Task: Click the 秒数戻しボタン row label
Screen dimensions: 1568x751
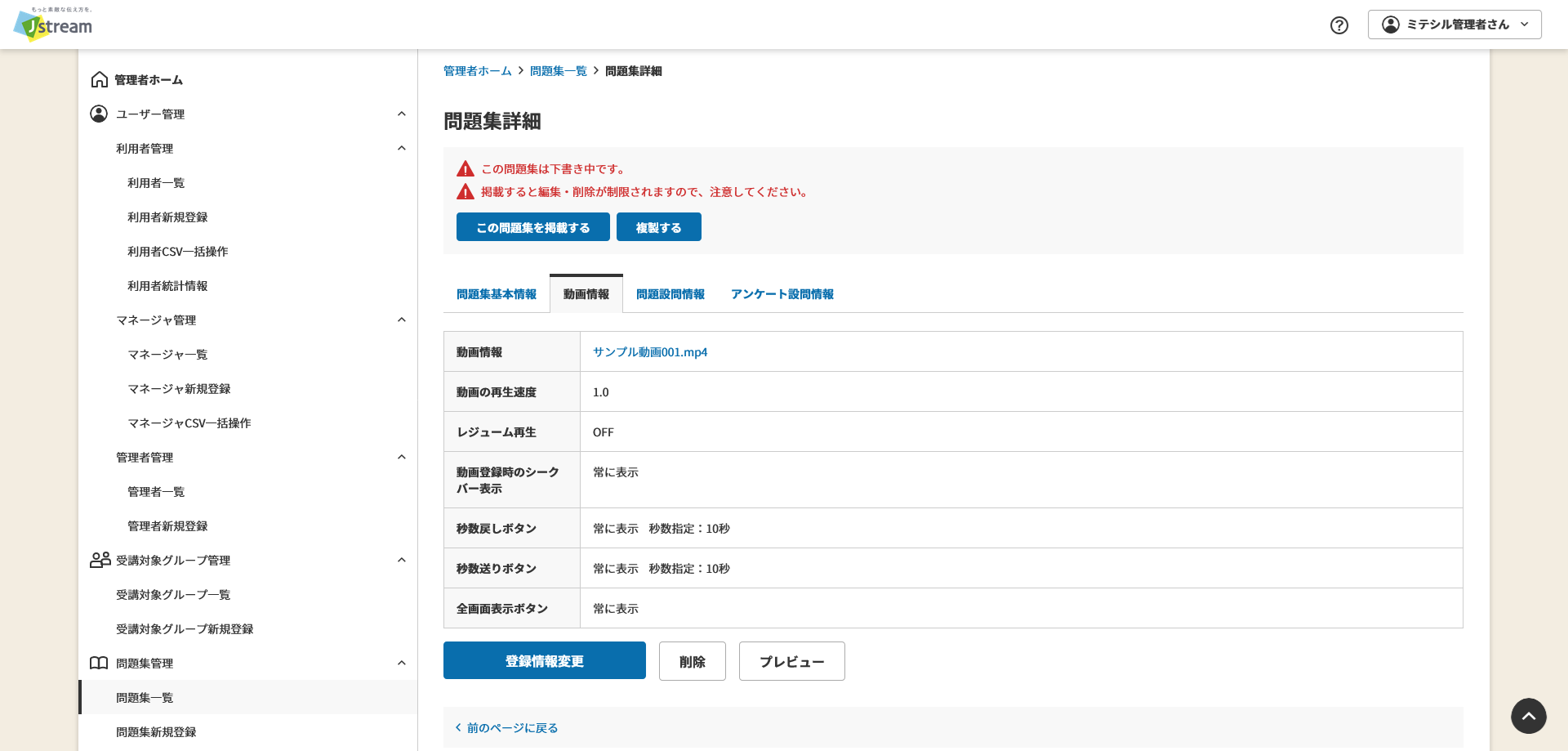Action: click(x=497, y=529)
